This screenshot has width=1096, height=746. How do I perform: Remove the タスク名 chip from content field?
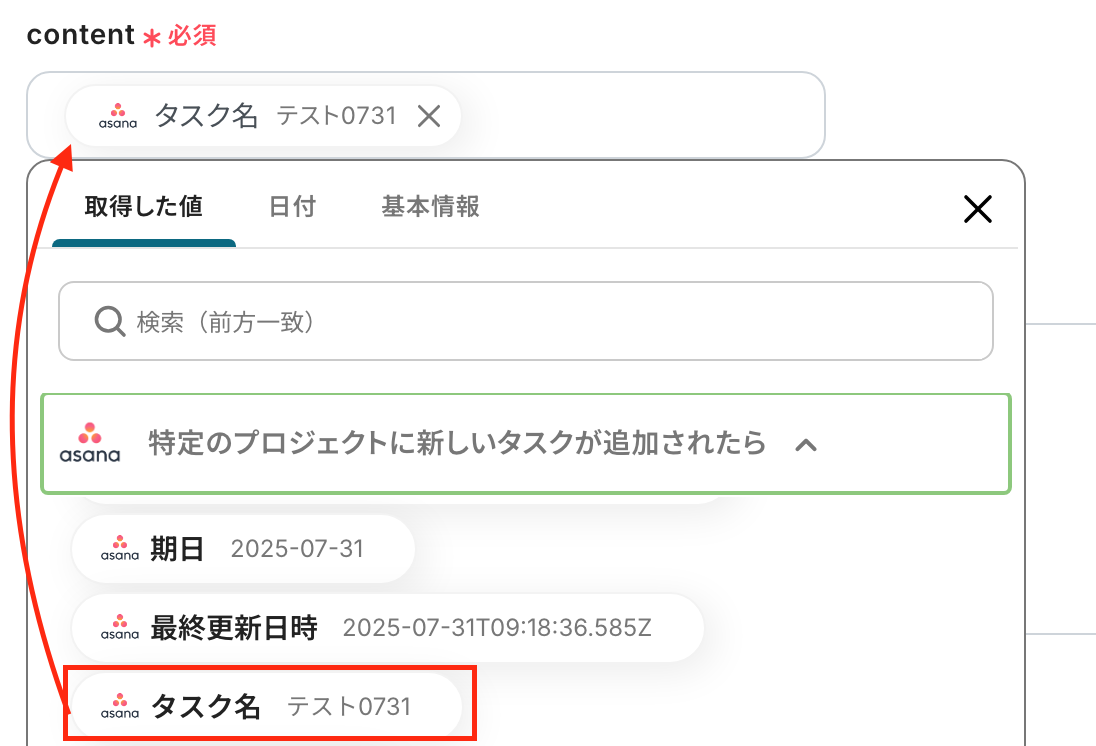[x=429, y=117]
